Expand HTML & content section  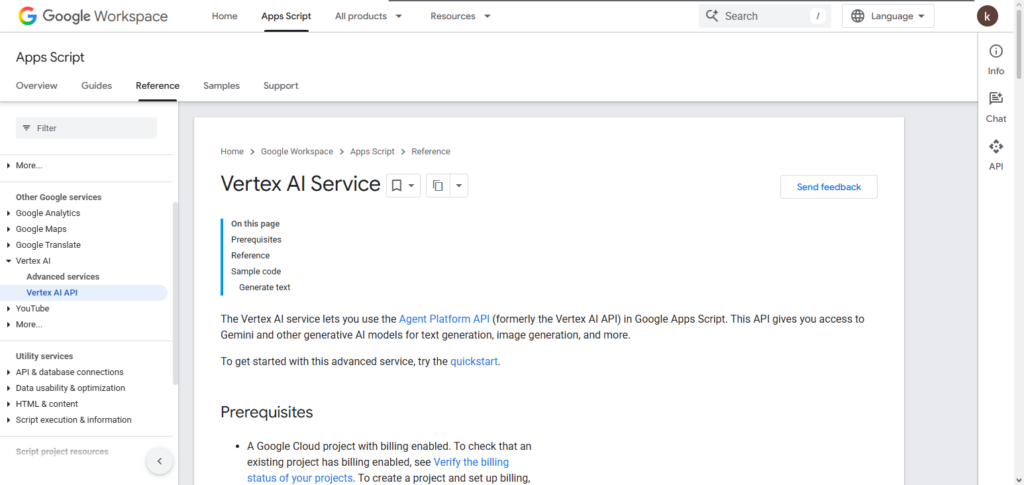(8, 404)
